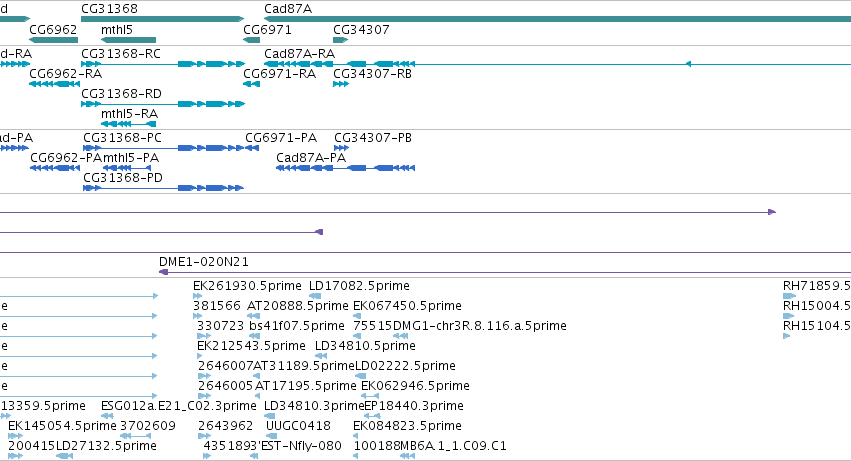Image resolution: width=851 pixels, height=461 pixels.
Task: Select the CG31368-RC transcript feature
Action: (163, 64)
